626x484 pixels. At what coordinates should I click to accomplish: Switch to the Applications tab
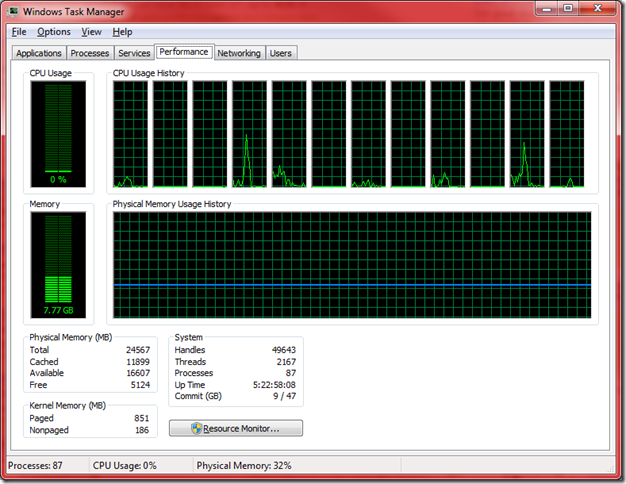(x=39, y=53)
